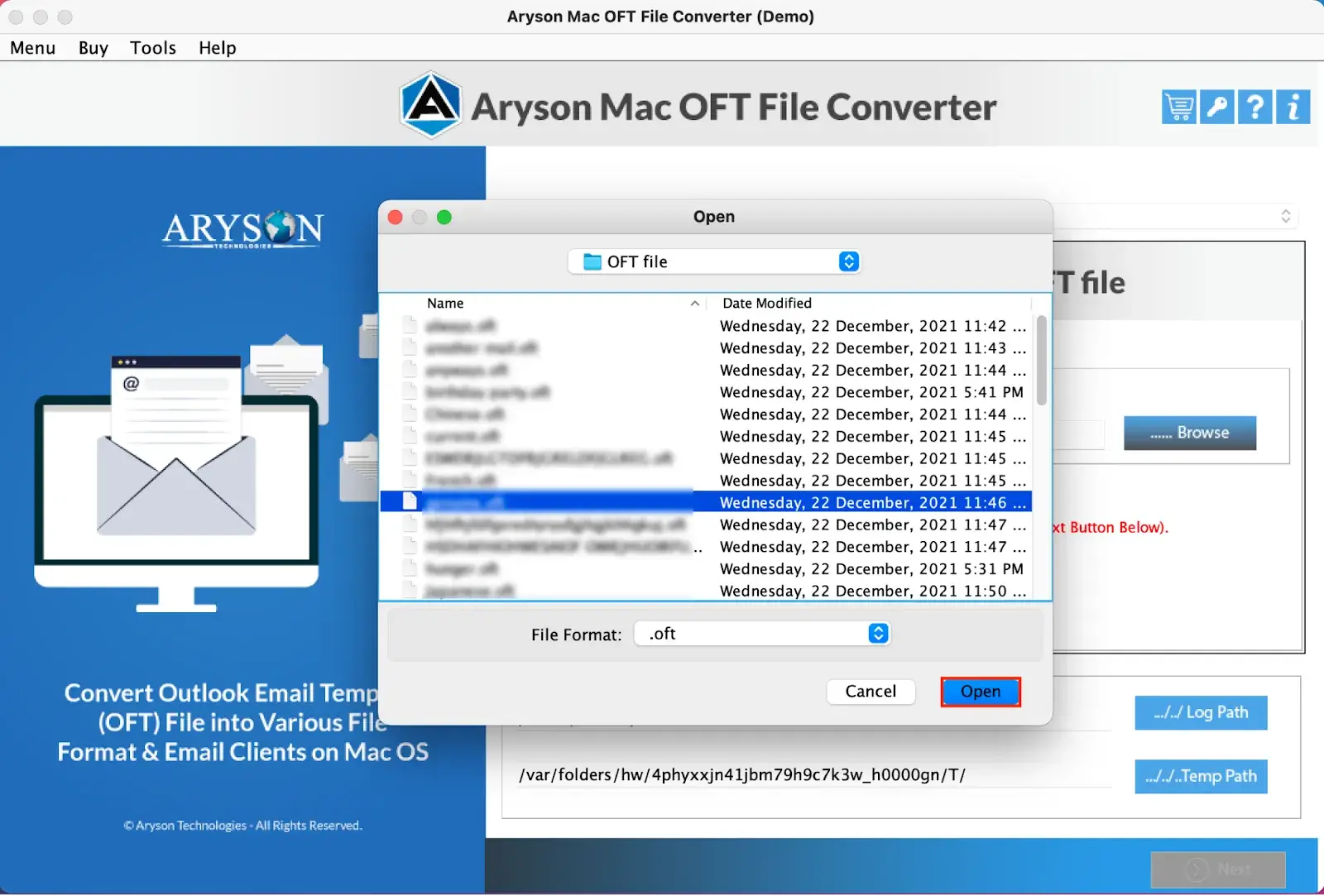The image size is (1324, 896).
Task: Click file icon in the 5:31 PM row
Action: 410,568
